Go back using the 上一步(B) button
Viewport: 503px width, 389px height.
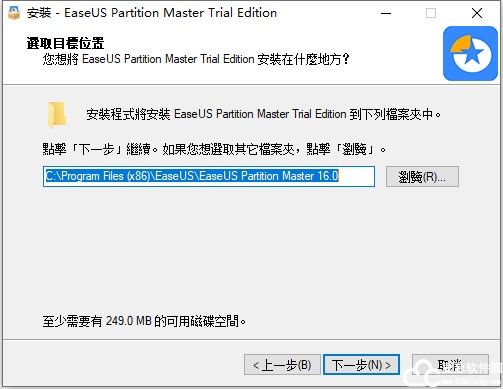282,365
